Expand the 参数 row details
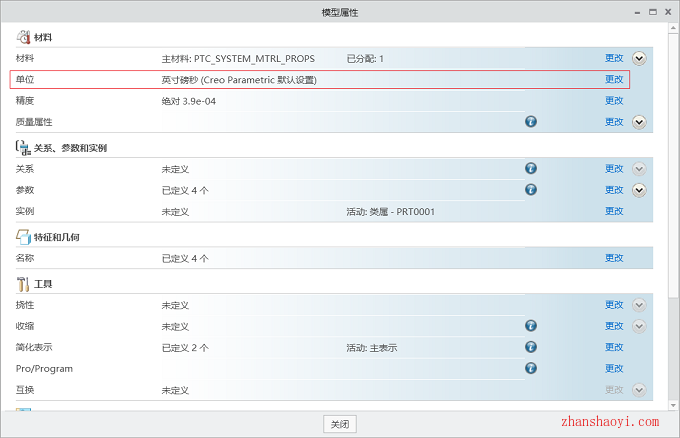The image size is (680, 438). 639,190
